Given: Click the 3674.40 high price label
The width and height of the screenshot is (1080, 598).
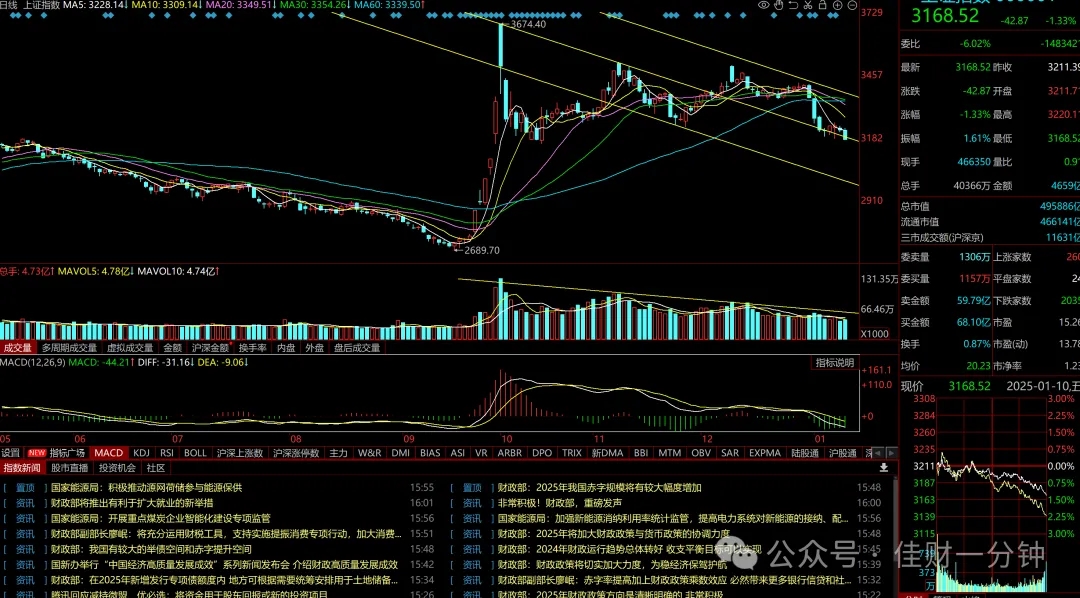Looking at the screenshot, I should click(528, 24).
